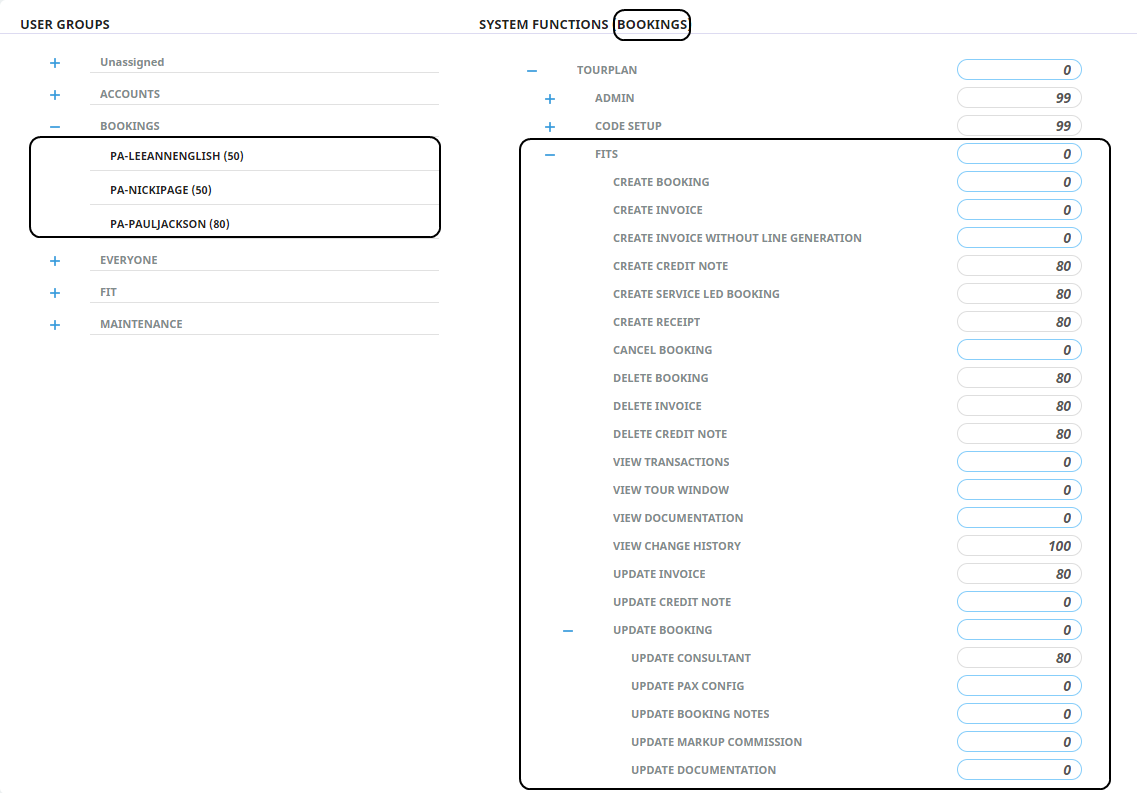Expand the FIT user group
The width and height of the screenshot is (1137, 793).
pyautogui.click(x=55, y=293)
